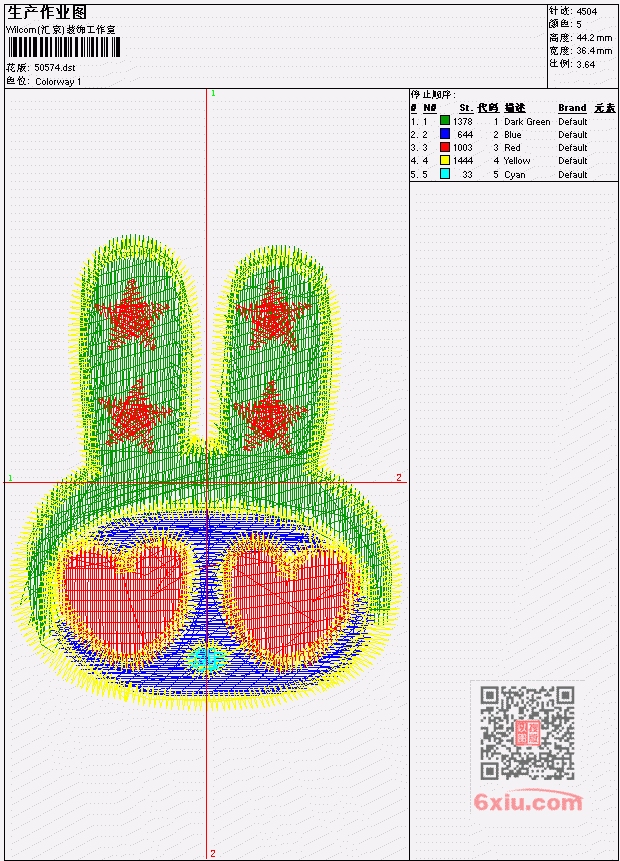The height and width of the screenshot is (861, 620).
Task: Click the cyan nose stitch on the design
Action: pos(206,658)
